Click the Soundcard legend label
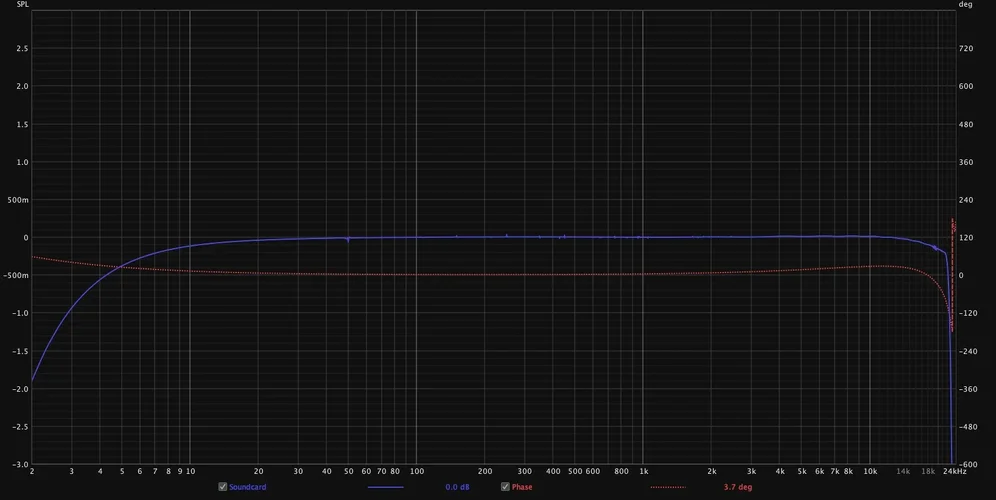This screenshot has height=500, width=996. pos(248,487)
